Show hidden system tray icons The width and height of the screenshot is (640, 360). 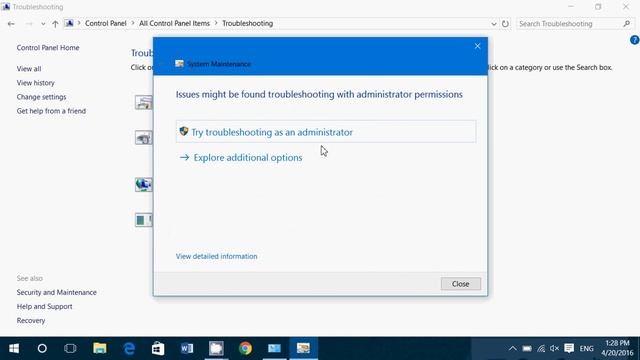[513, 348]
